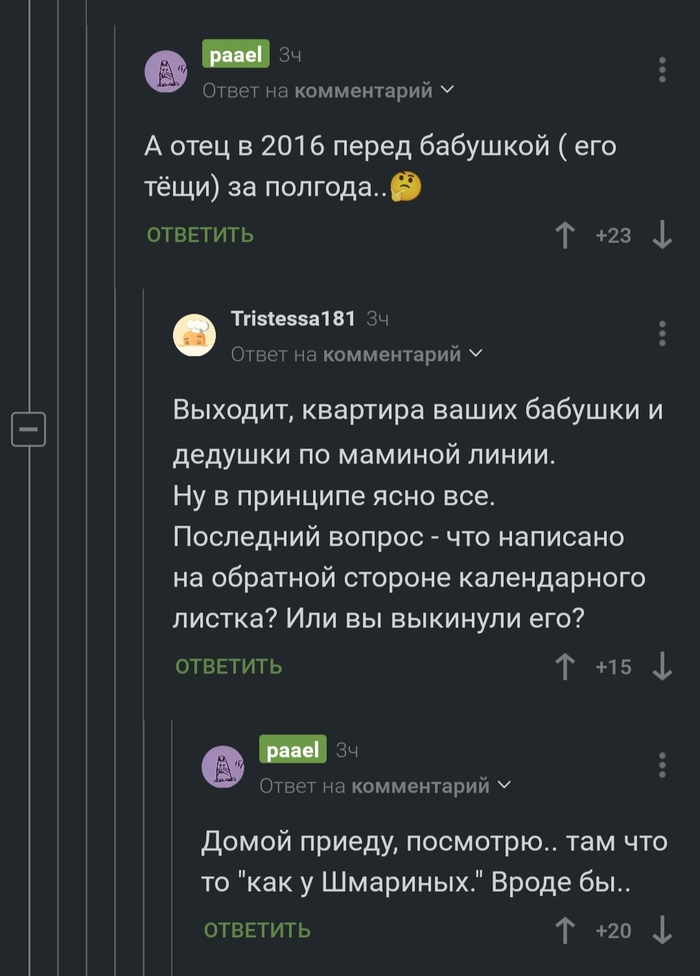Downvote the reply rated +20
Image resolution: width=700 pixels, height=976 pixels.
coord(661,930)
